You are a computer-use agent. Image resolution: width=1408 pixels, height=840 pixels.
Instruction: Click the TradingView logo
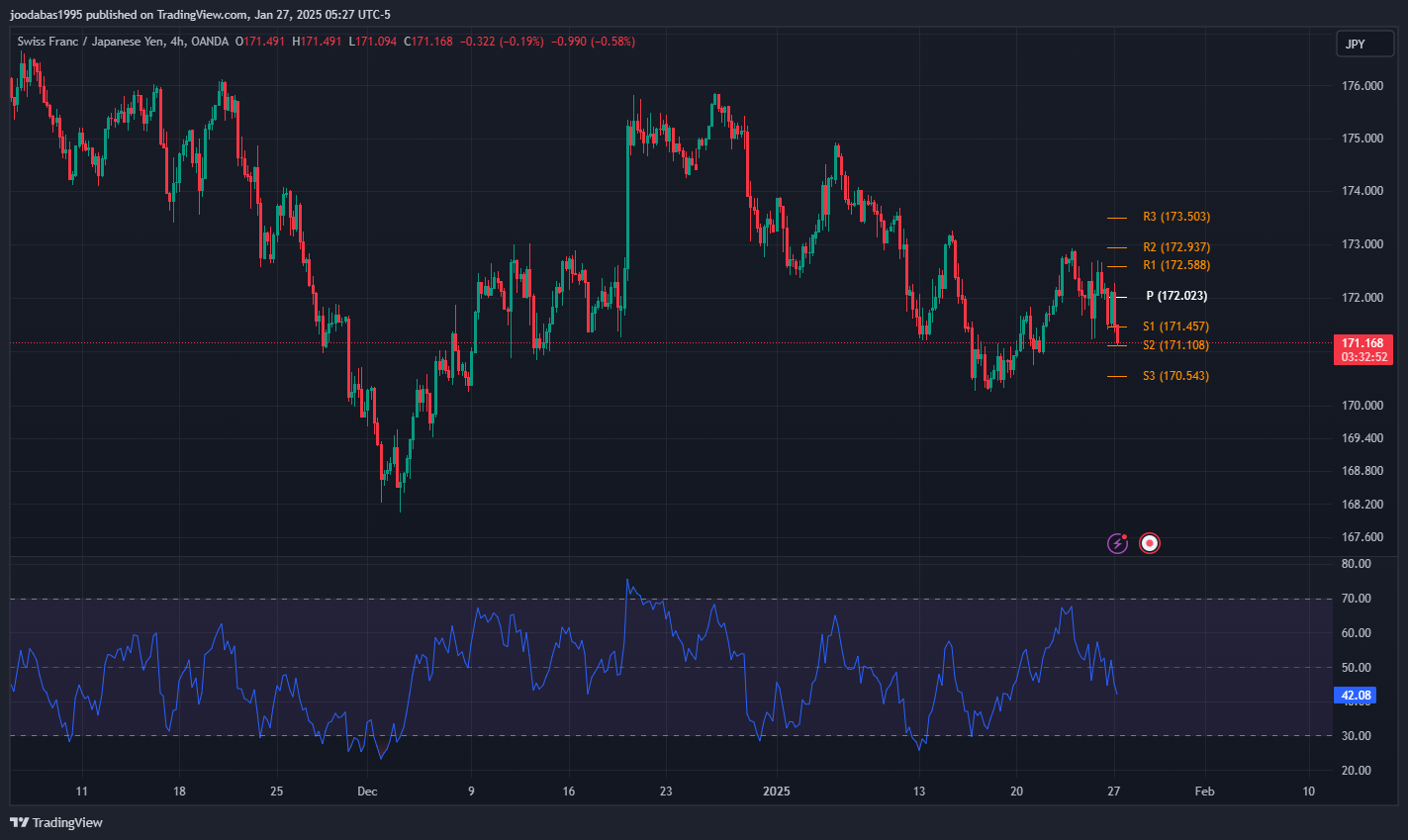pos(56,822)
